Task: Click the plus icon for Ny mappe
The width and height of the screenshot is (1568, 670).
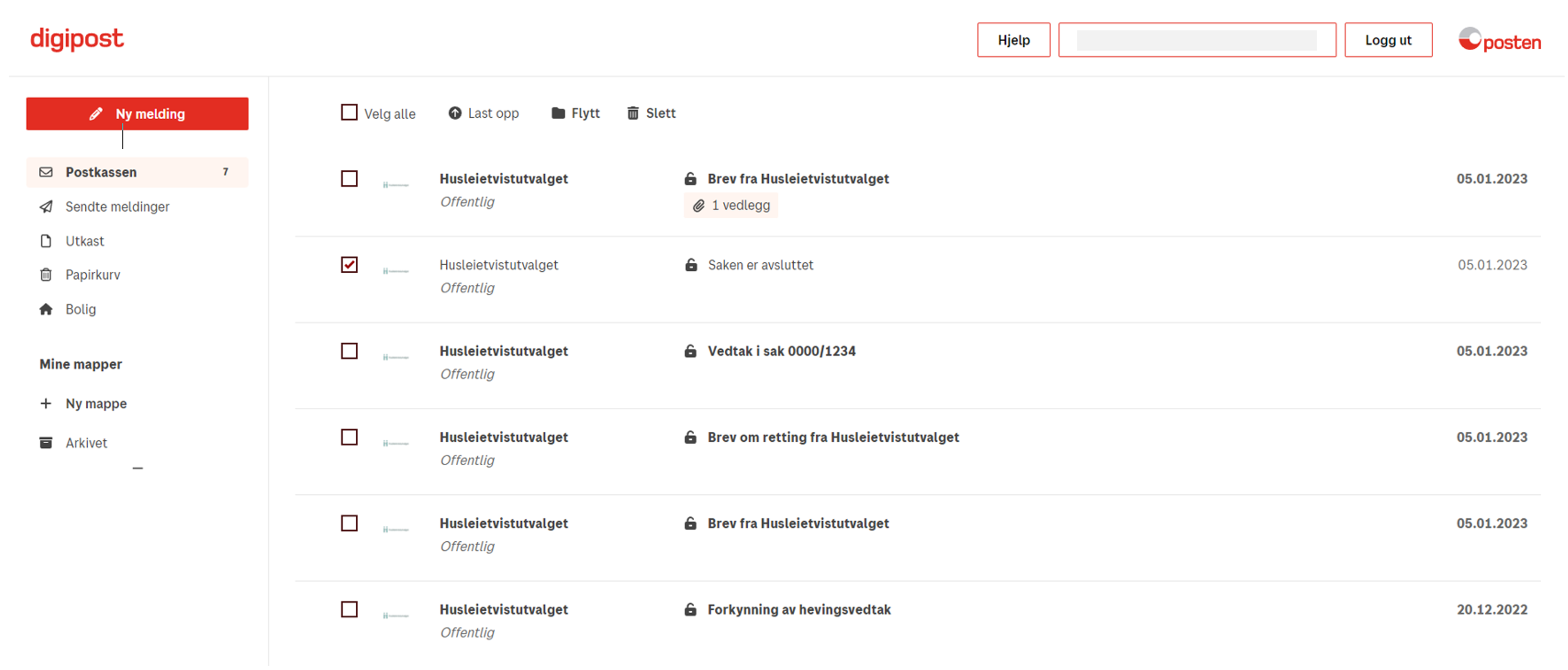Action: pos(46,403)
